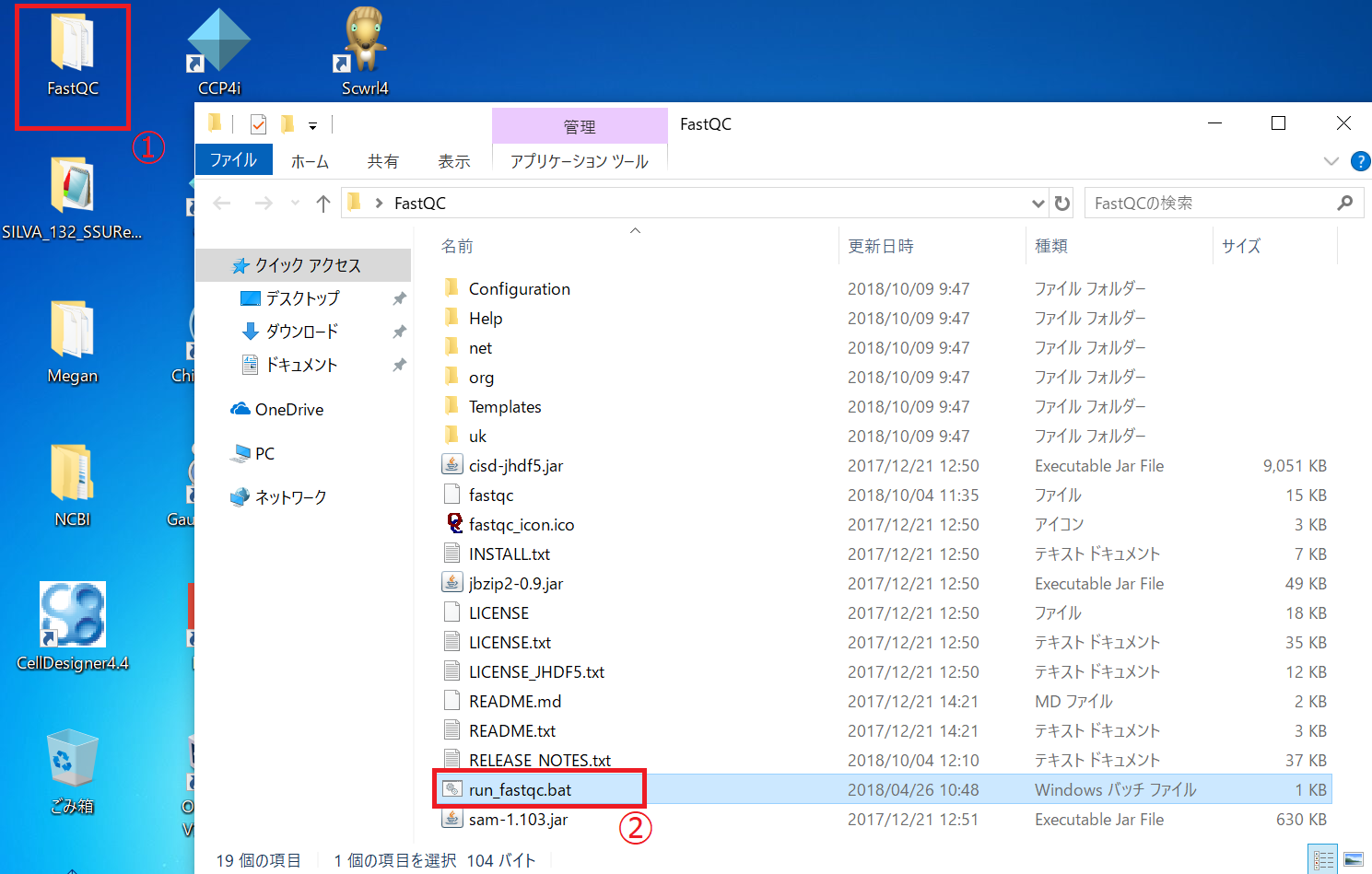Expand the ribbon with the chevron
1372x874 pixels.
[1331, 161]
